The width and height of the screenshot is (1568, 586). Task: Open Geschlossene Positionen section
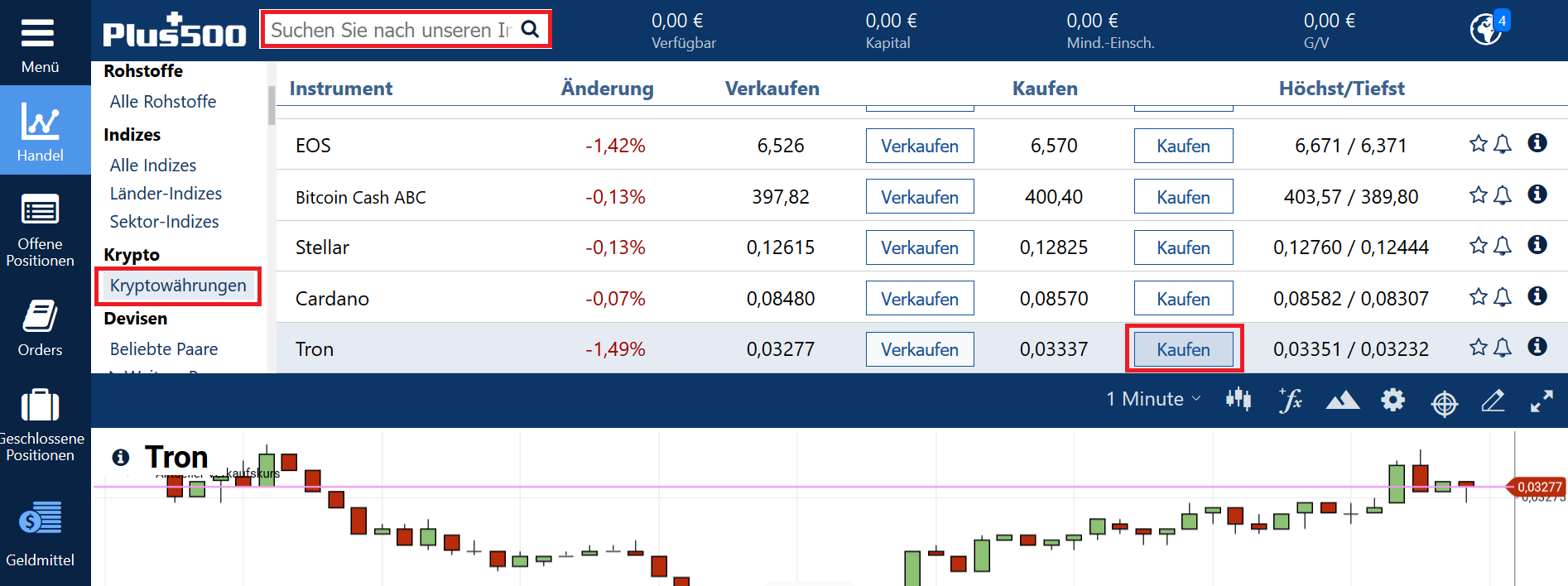[x=40, y=426]
